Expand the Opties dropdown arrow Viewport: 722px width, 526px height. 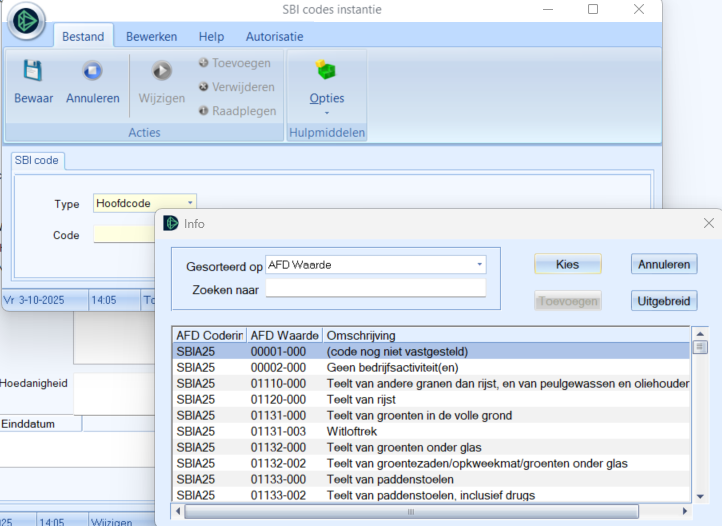[x=326, y=113]
